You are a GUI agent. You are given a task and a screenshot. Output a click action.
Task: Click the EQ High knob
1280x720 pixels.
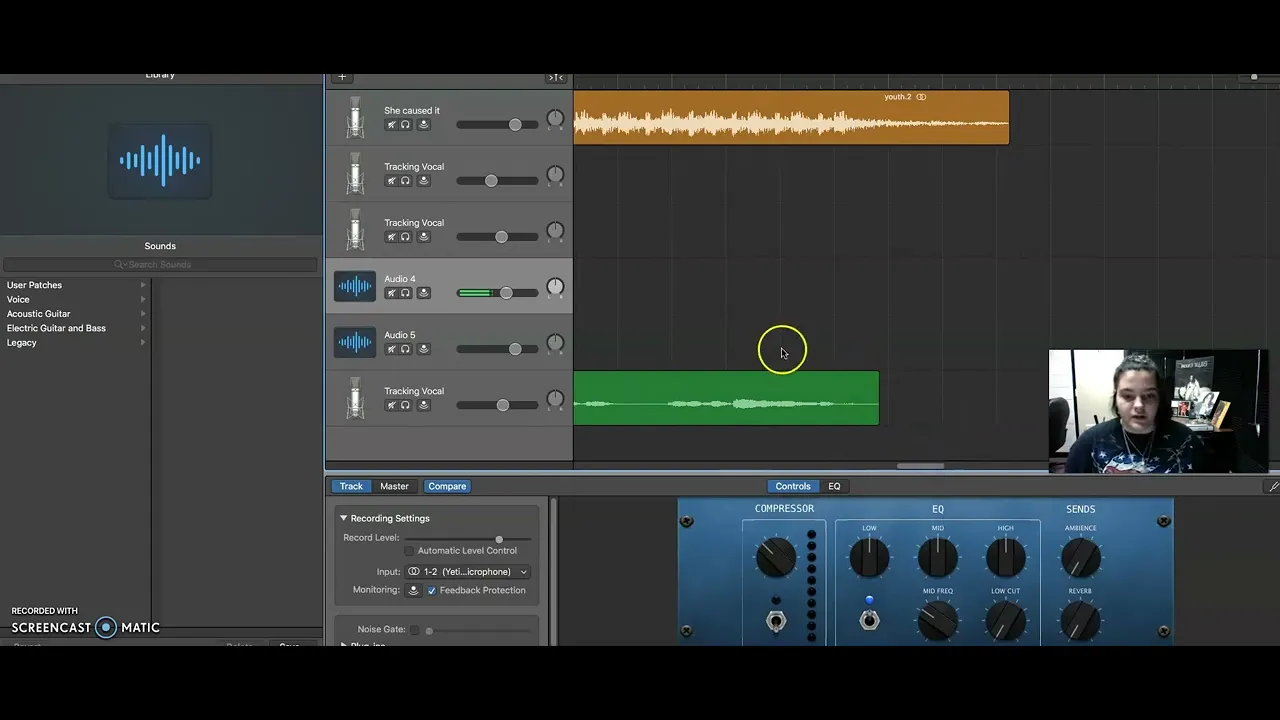(x=1005, y=556)
